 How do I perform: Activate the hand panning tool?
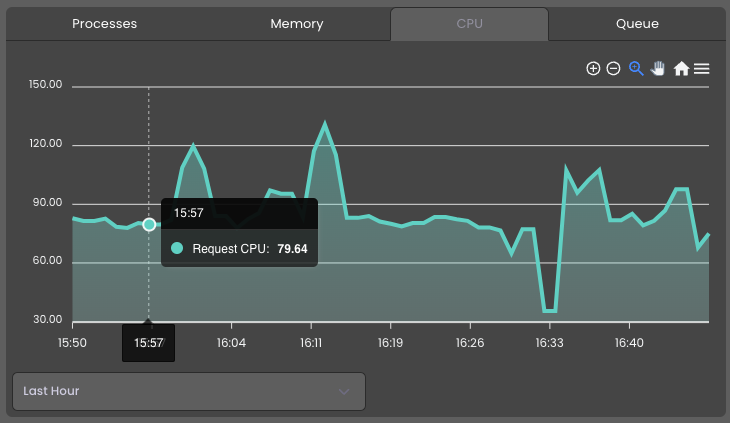tap(658, 68)
